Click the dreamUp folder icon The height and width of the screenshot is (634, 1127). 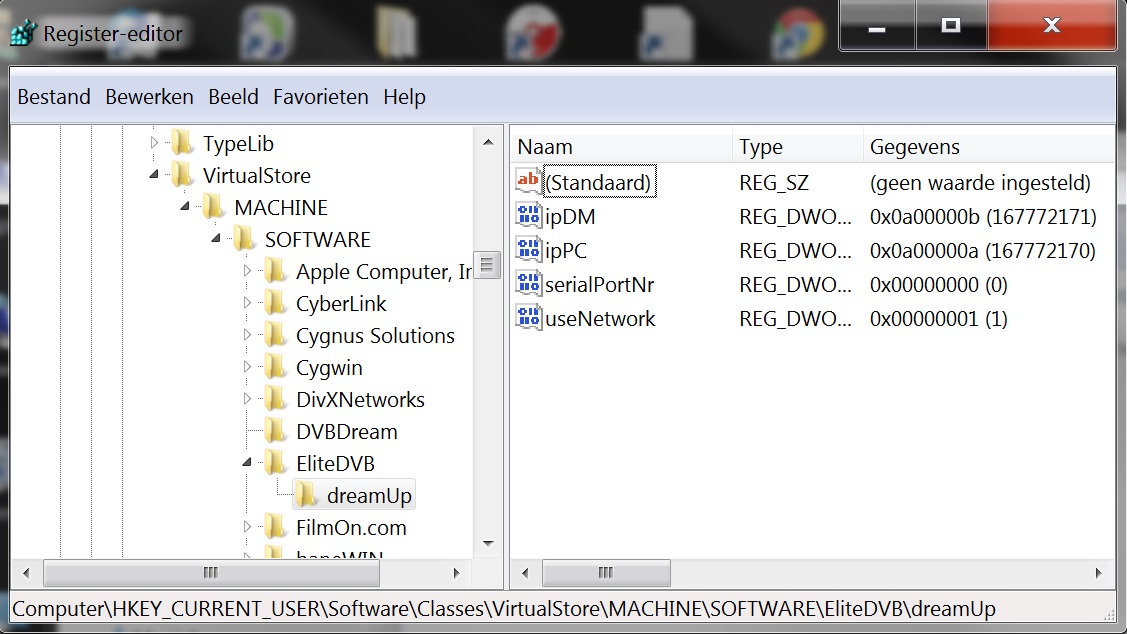pos(307,495)
